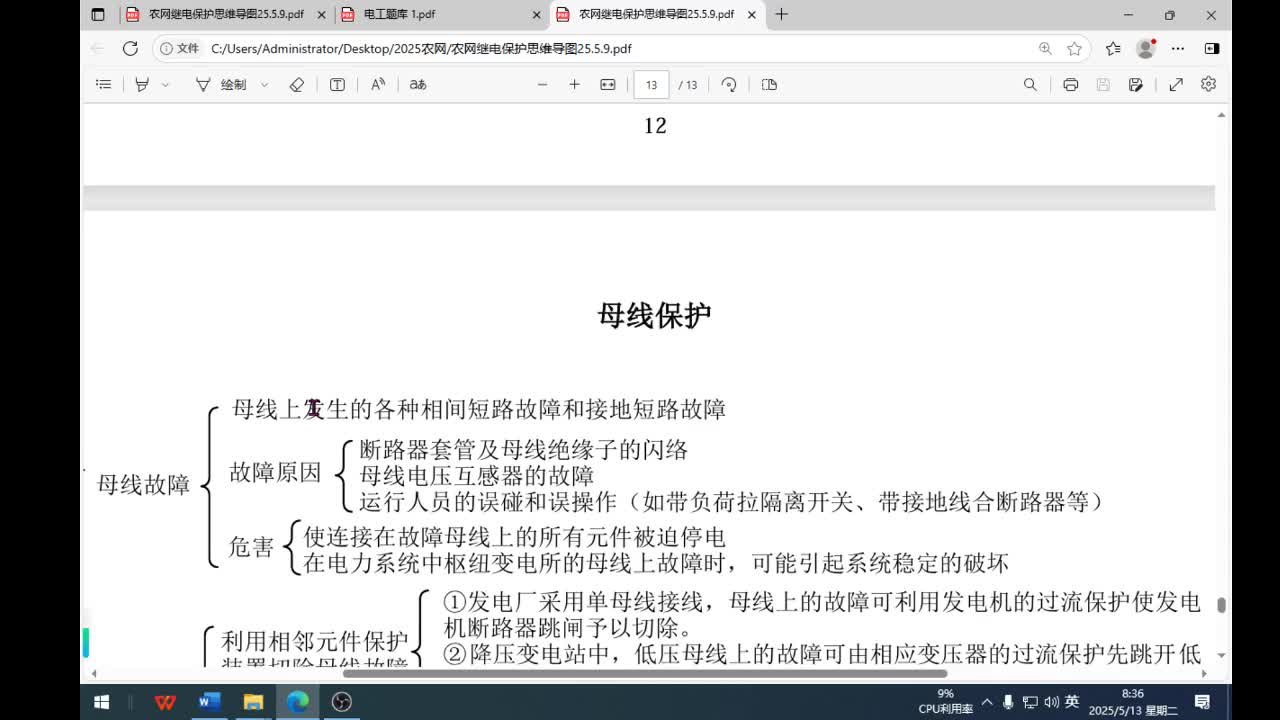The image size is (1280, 720).
Task: Click the vertical scrollbar thumb
Action: (1221, 605)
